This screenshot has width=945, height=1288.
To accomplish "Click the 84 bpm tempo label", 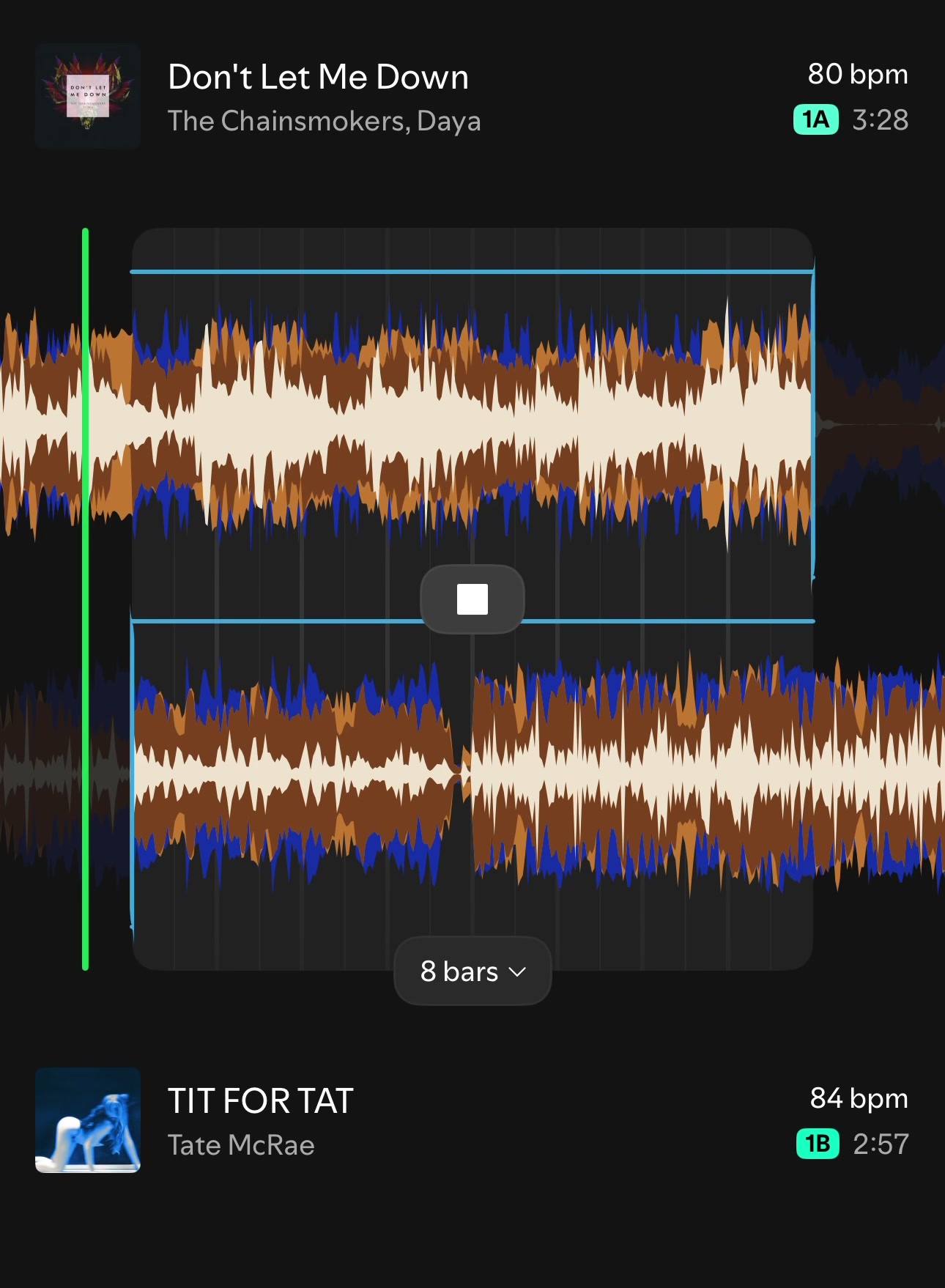I will pos(859,1098).
